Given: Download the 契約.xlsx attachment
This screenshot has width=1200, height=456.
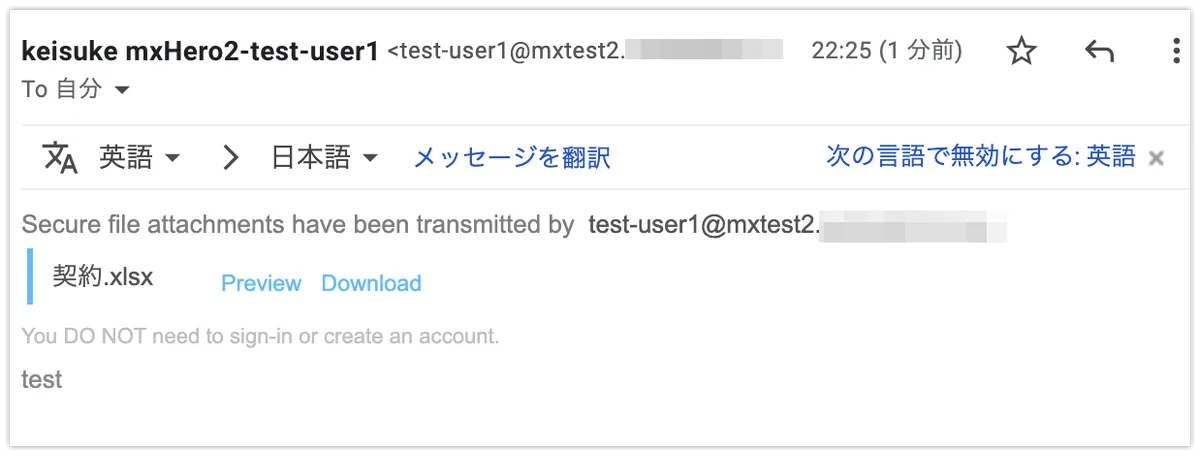Looking at the screenshot, I should click(371, 284).
